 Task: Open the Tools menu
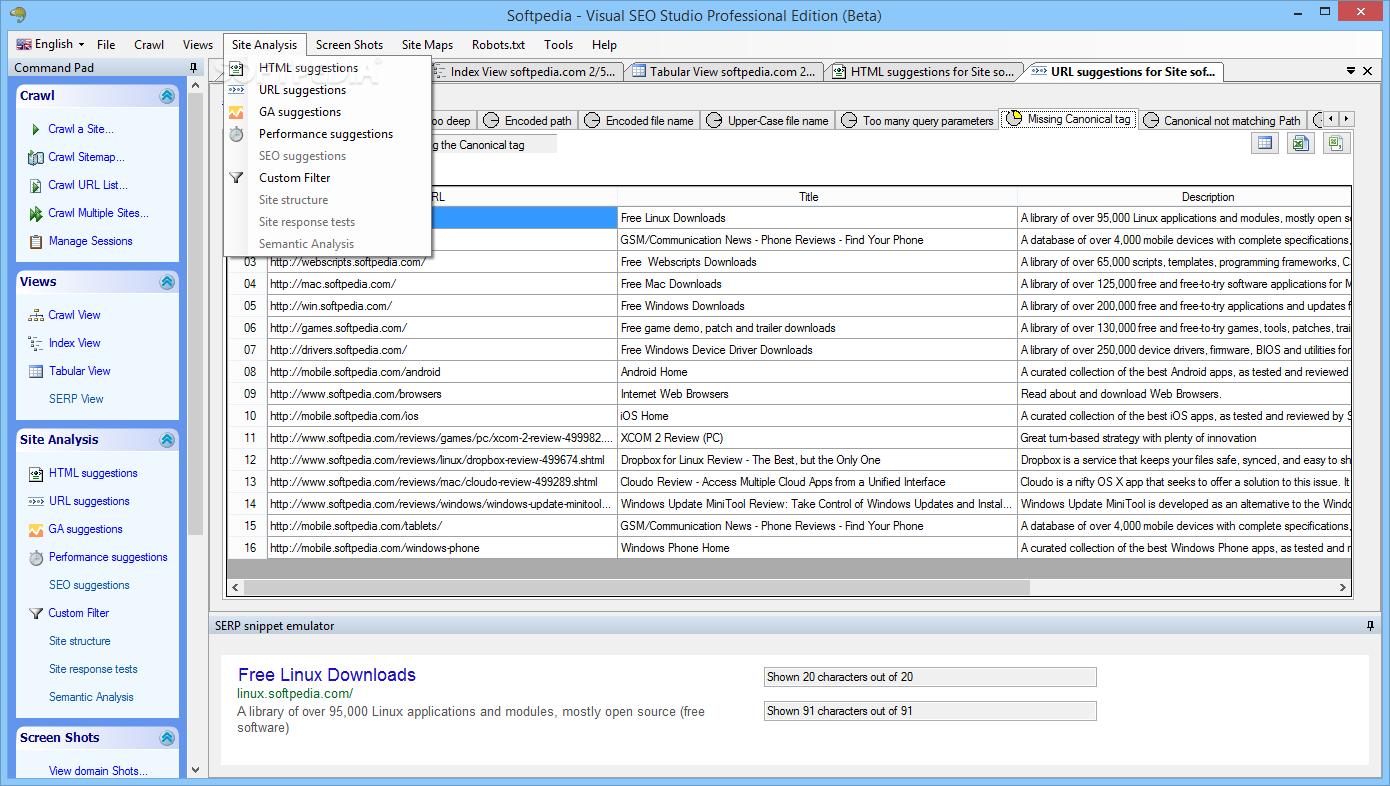point(558,45)
